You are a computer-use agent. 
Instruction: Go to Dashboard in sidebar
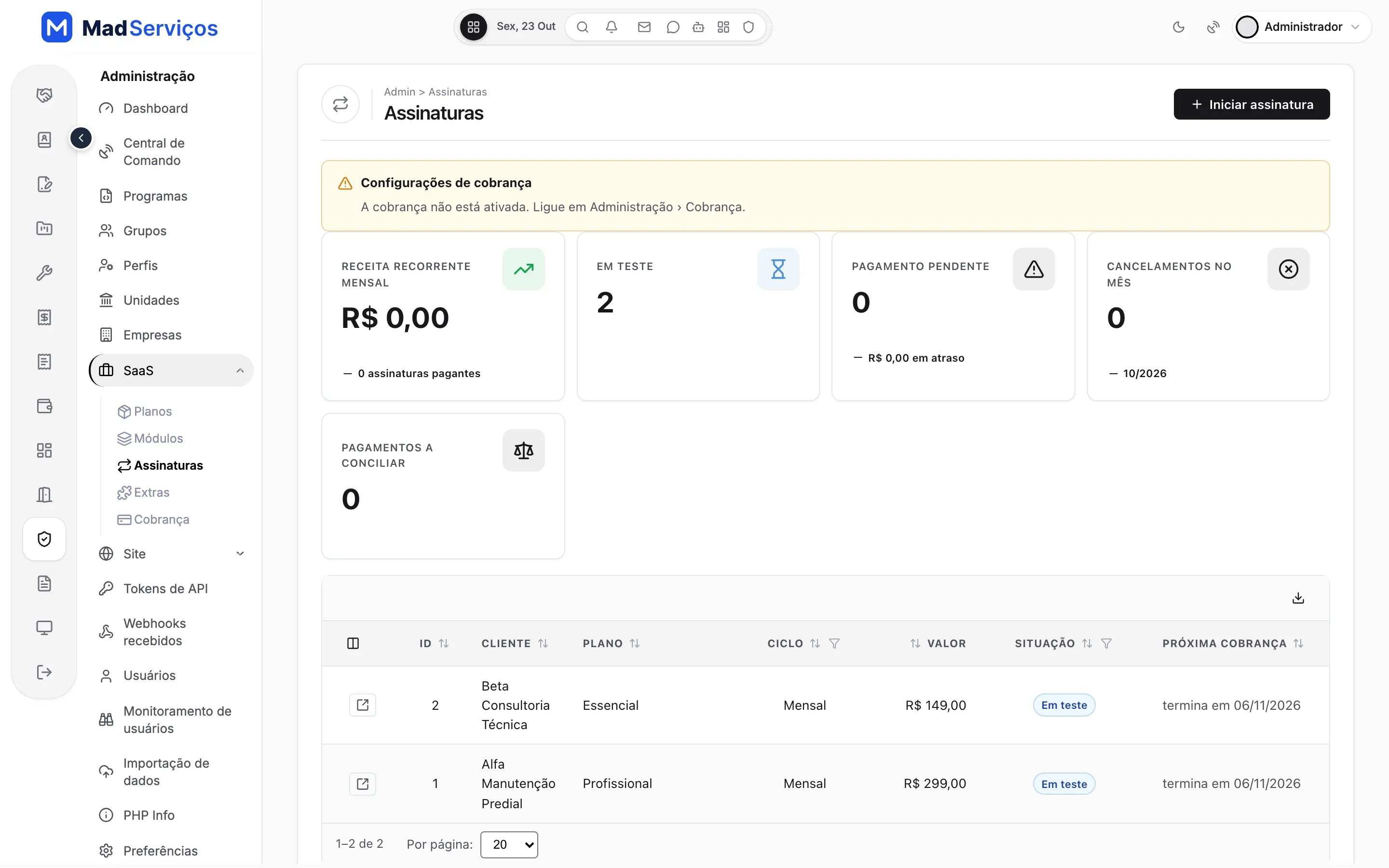(x=155, y=108)
